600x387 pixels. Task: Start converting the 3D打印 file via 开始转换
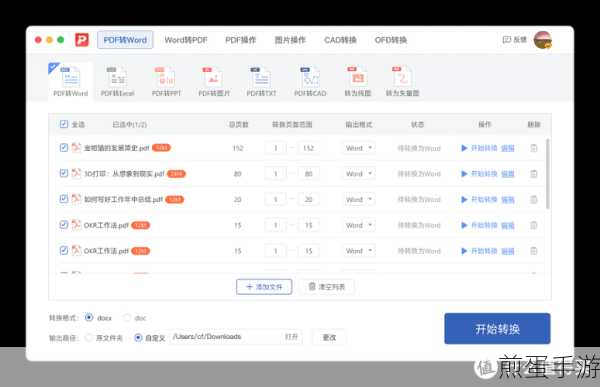coord(479,174)
